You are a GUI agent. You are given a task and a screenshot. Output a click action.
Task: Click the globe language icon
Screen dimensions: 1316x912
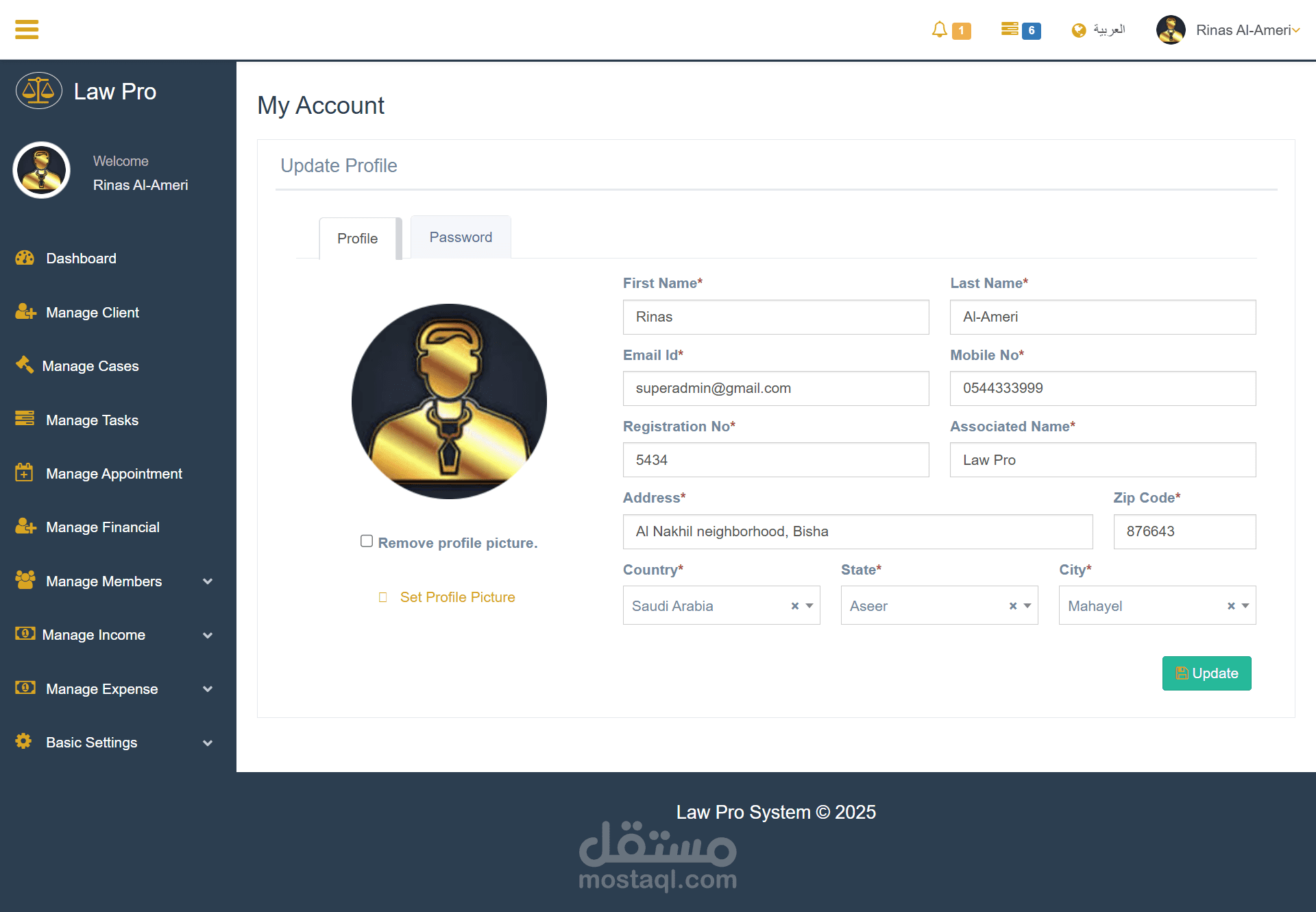(1079, 30)
